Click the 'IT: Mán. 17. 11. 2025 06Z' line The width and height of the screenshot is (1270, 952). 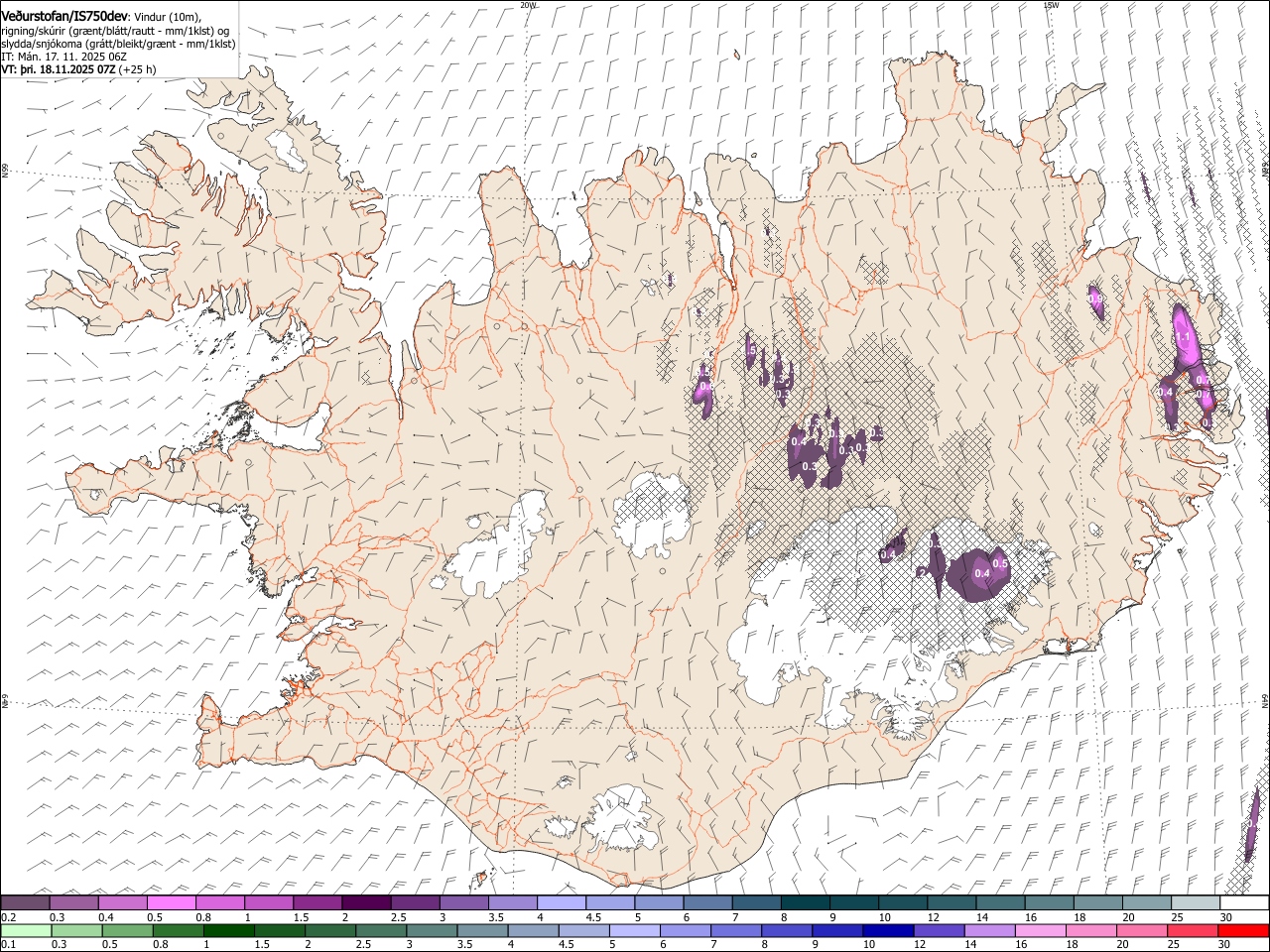[63, 57]
